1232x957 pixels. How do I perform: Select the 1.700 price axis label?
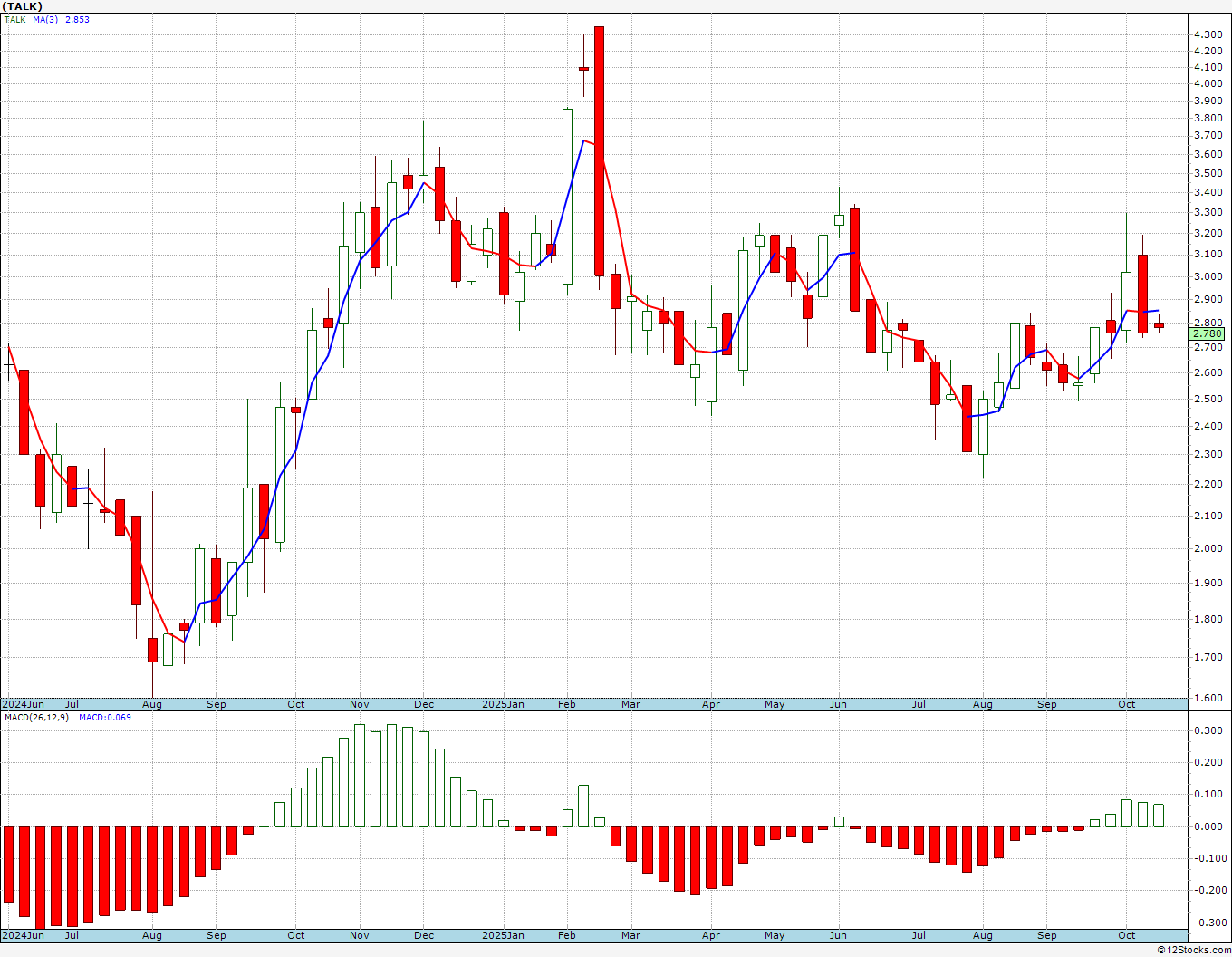coord(1208,657)
